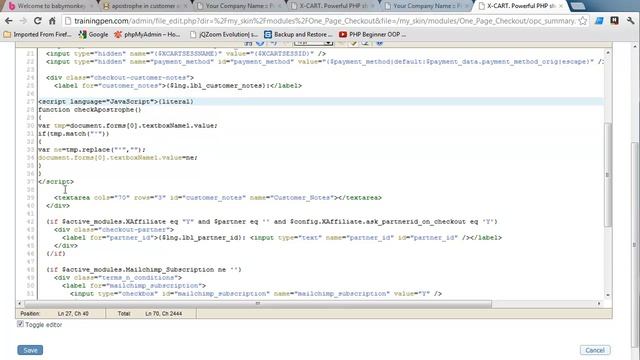The height and width of the screenshot is (360, 640).
Task: Click the '<div class="checkout-partner">' line
Action: [x=114, y=229]
